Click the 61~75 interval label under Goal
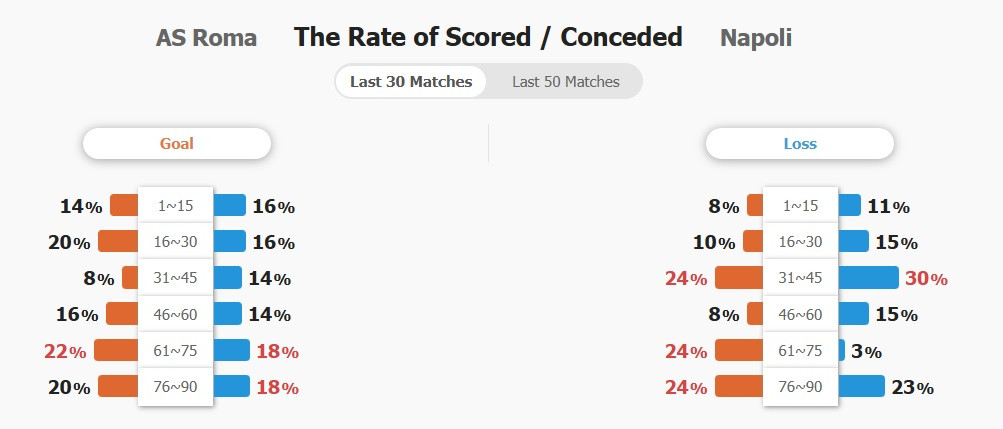This screenshot has height=429, width=1003. tap(175, 350)
